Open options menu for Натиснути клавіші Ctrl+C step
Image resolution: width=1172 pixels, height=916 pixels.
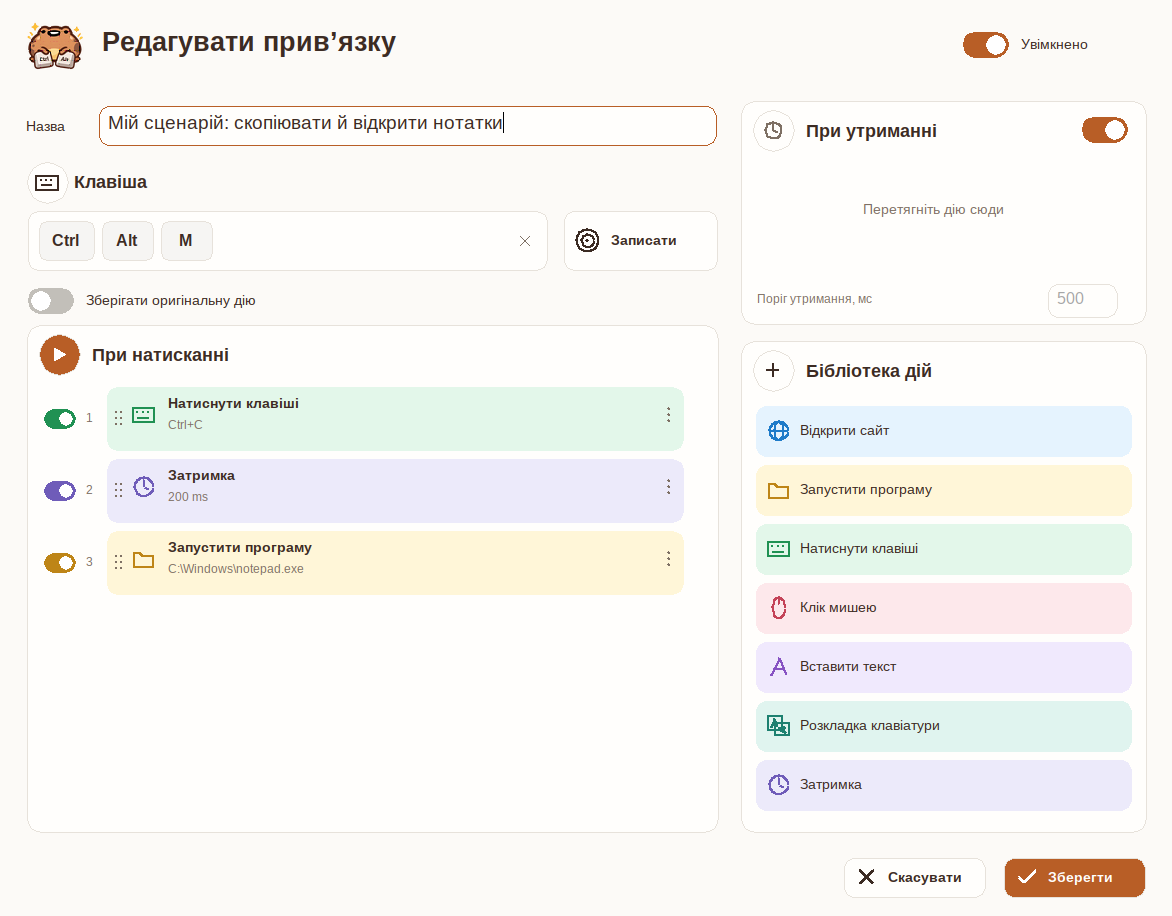tap(668, 415)
